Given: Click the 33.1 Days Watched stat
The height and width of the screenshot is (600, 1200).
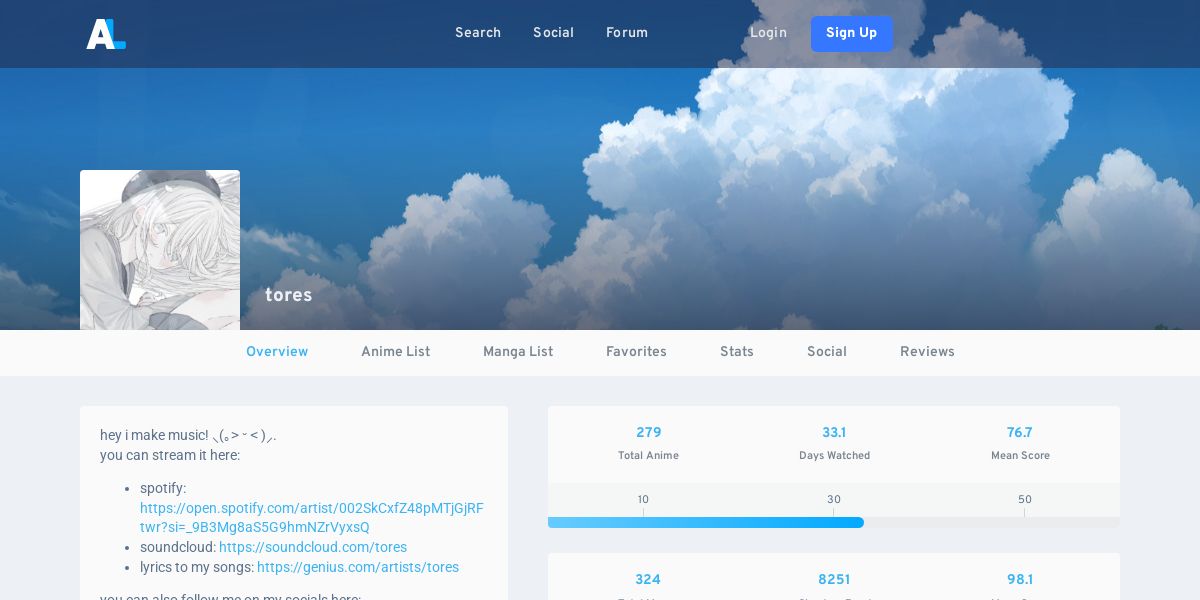Looking at the screenshot, I should [x=834, y=443].
